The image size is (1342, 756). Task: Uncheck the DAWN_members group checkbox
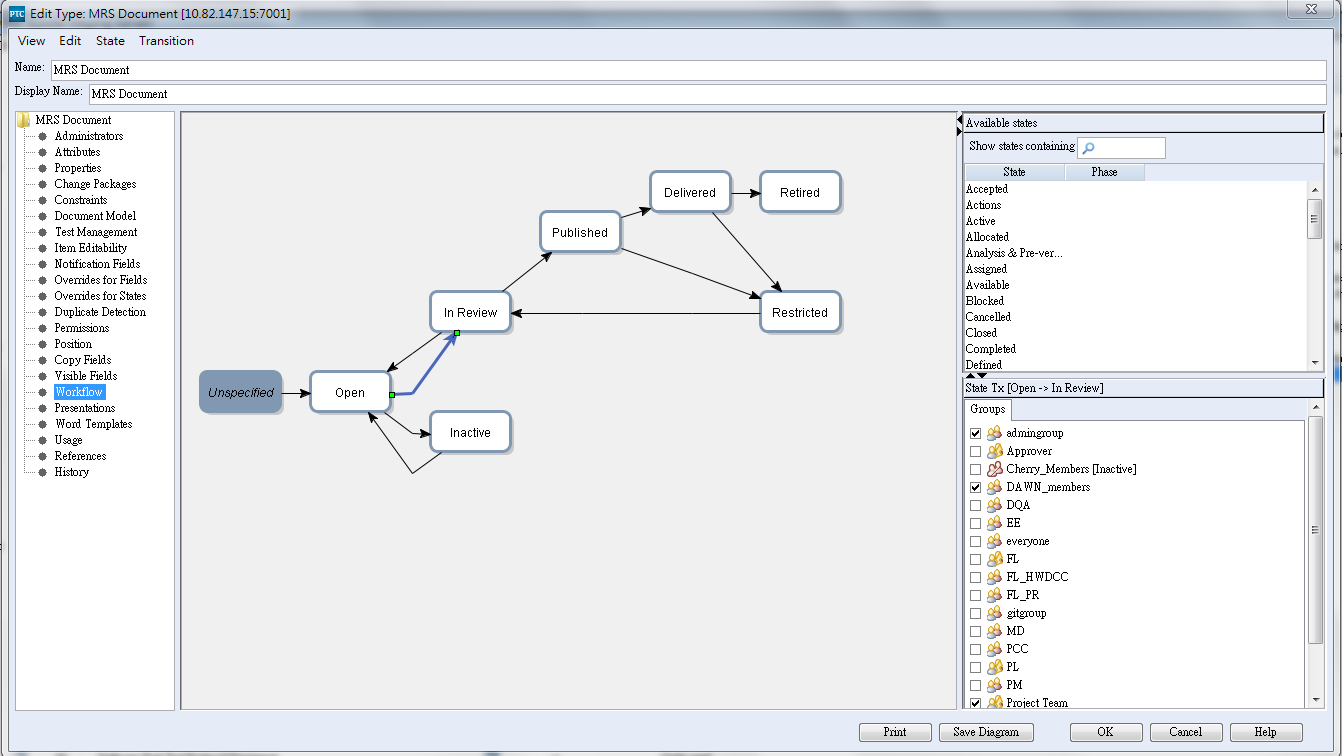click(x=975, y=487)
